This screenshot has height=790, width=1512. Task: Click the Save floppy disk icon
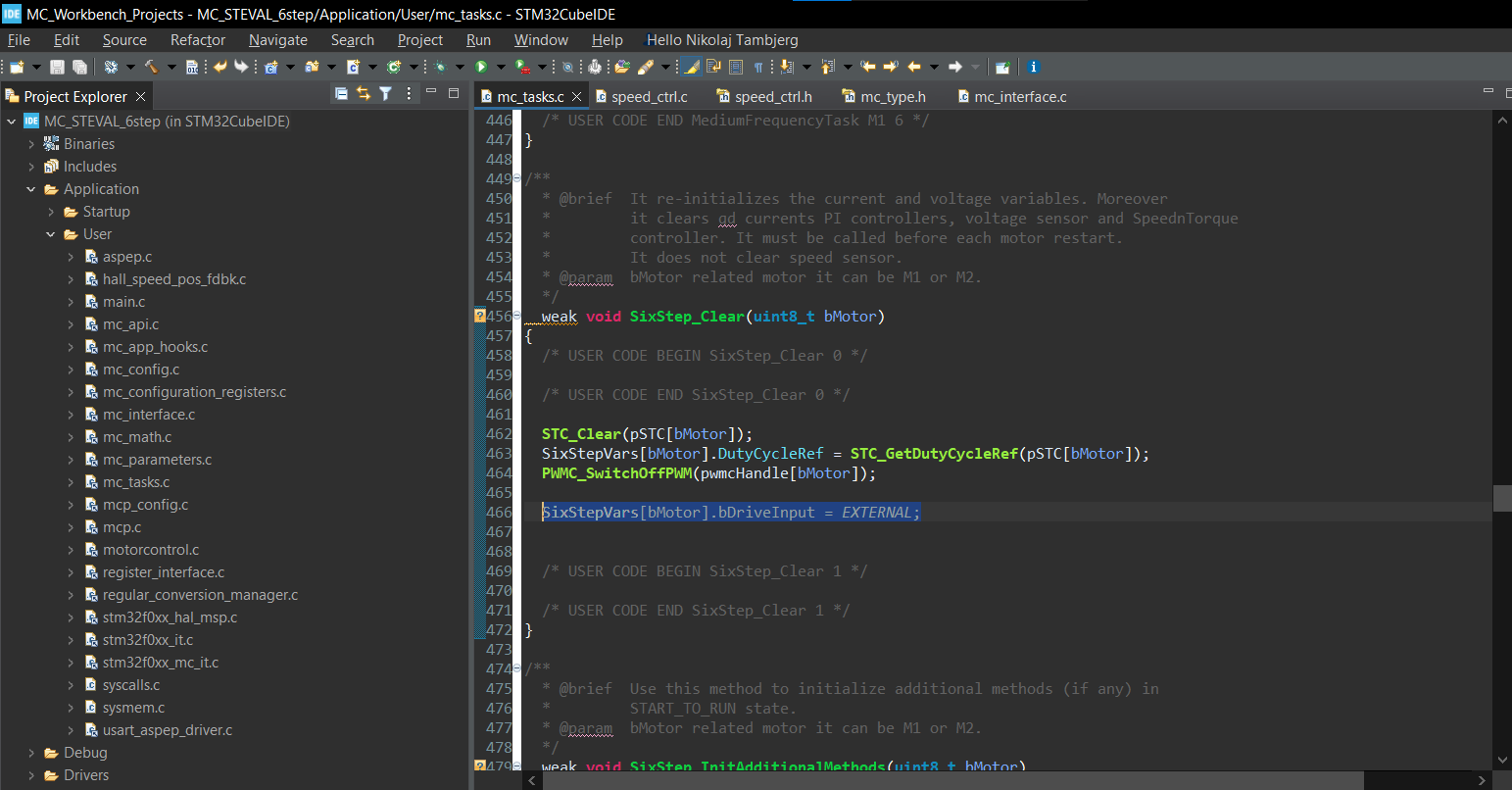57,67
